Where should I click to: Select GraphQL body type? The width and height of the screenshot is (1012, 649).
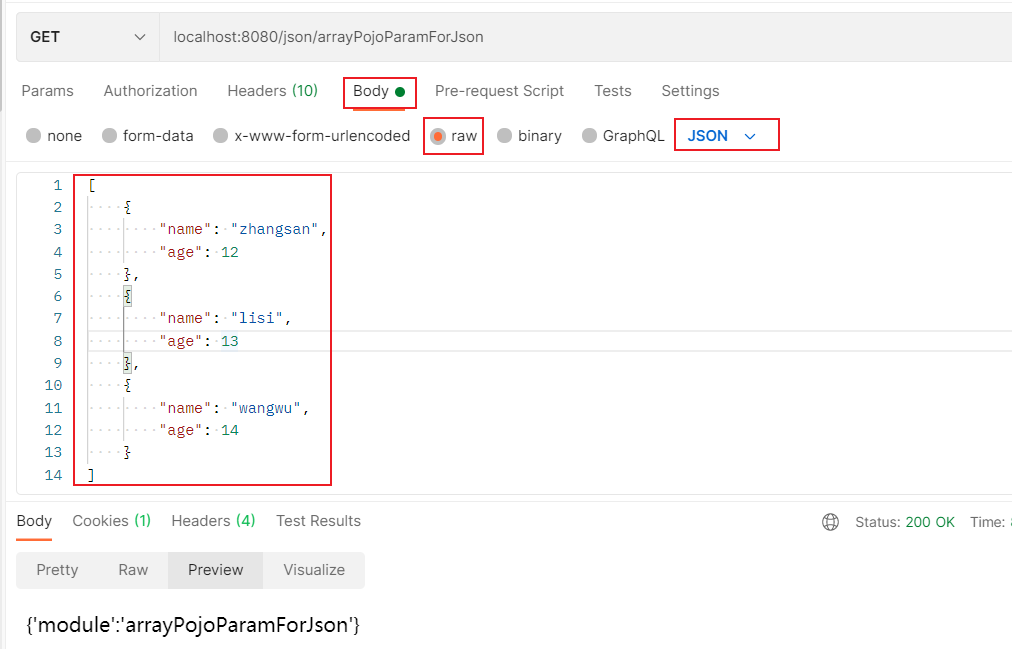coord(590,136)
